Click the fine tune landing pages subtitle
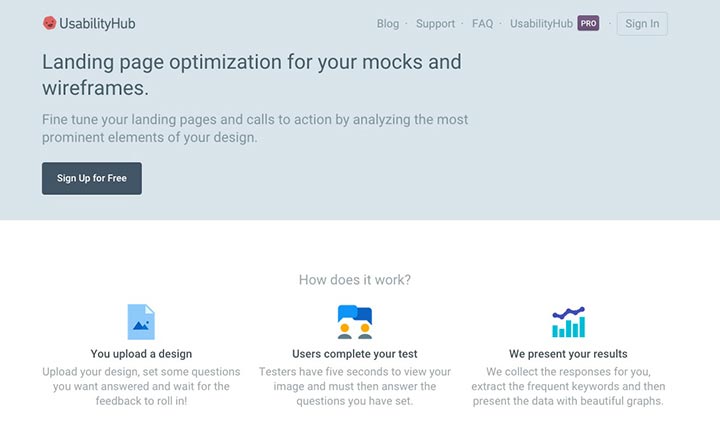Screen dimensions: 720x441 click(x=255, y=129)
